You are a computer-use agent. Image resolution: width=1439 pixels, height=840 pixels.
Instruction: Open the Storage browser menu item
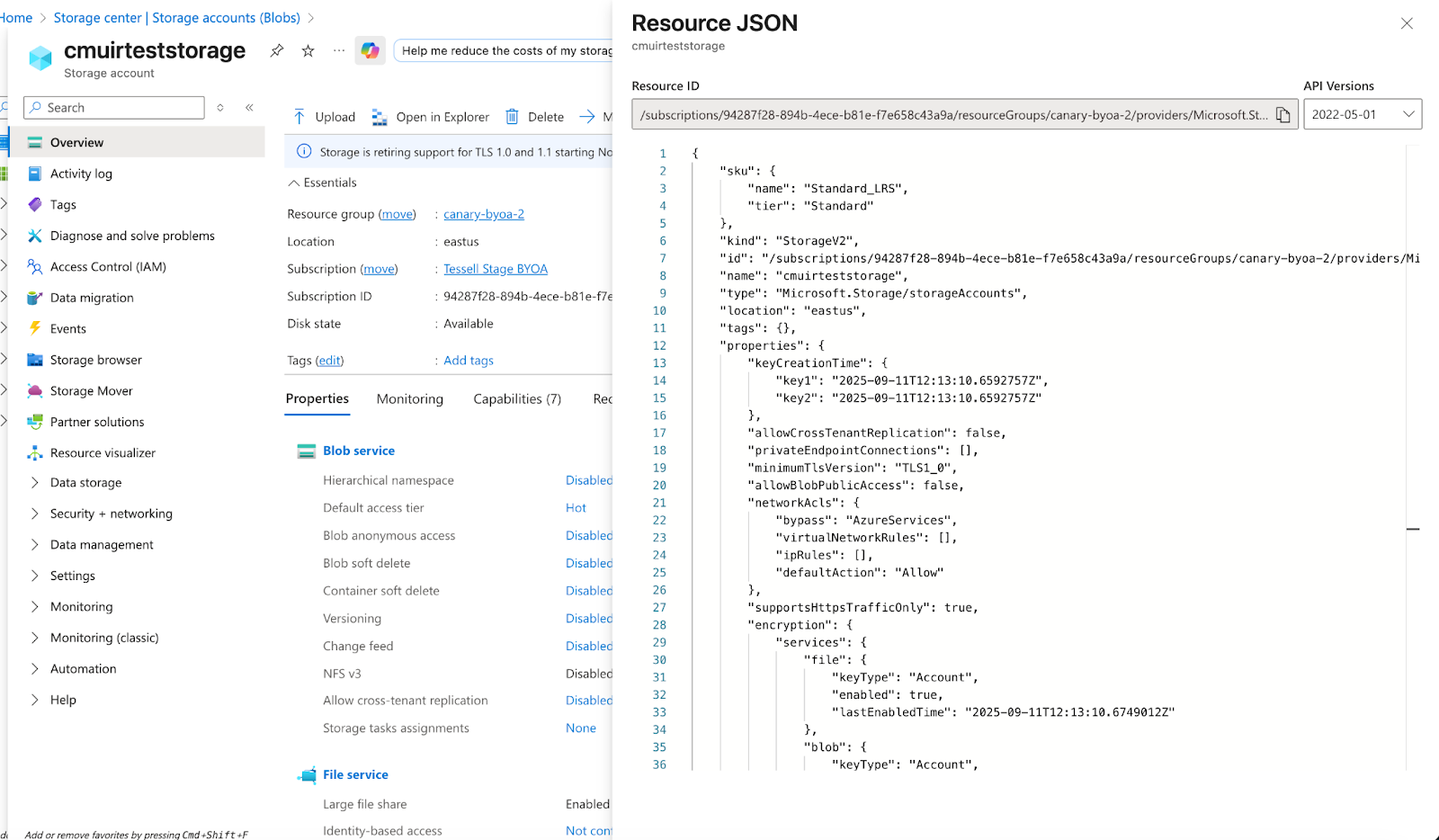pos(95,360)
